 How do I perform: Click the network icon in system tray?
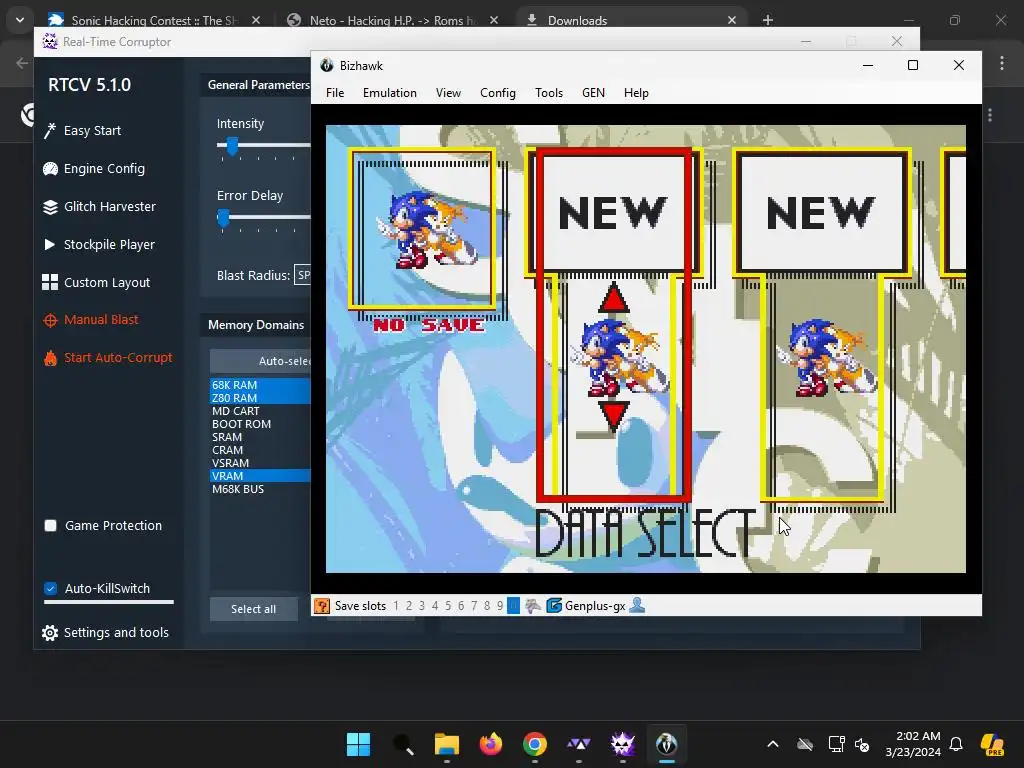(836, 744)
